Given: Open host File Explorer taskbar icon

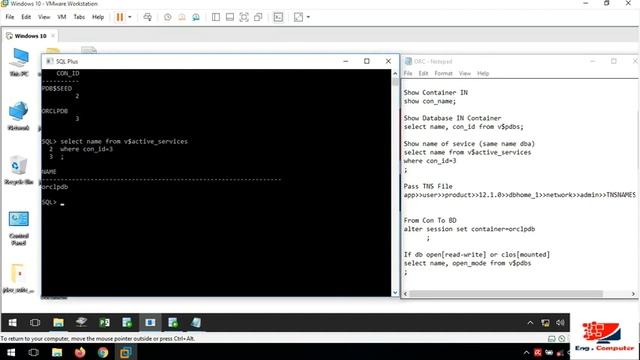Looking at the screenshot, I should click(x=57, y=352).
